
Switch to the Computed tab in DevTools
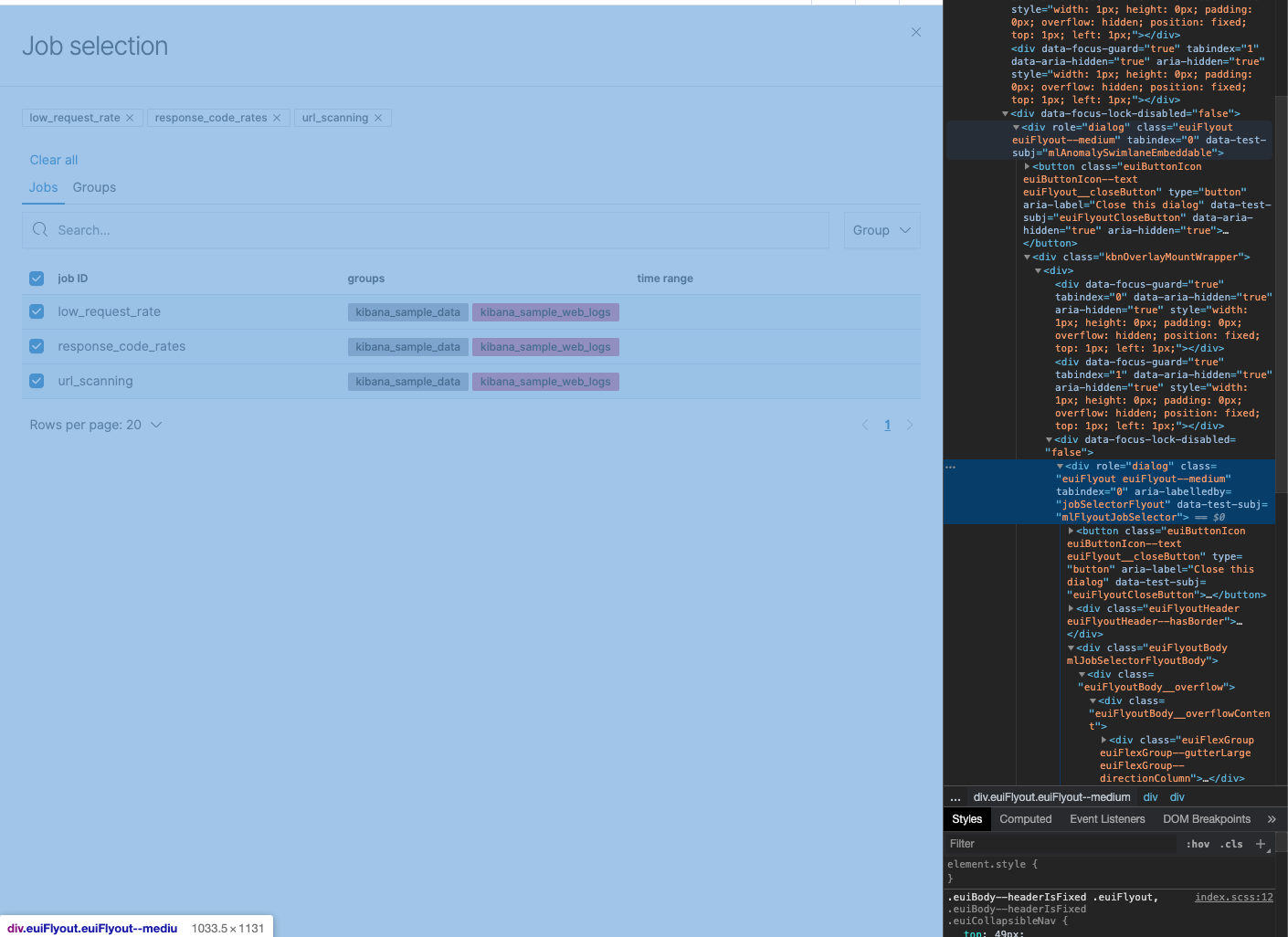[x=1025, y=818]
